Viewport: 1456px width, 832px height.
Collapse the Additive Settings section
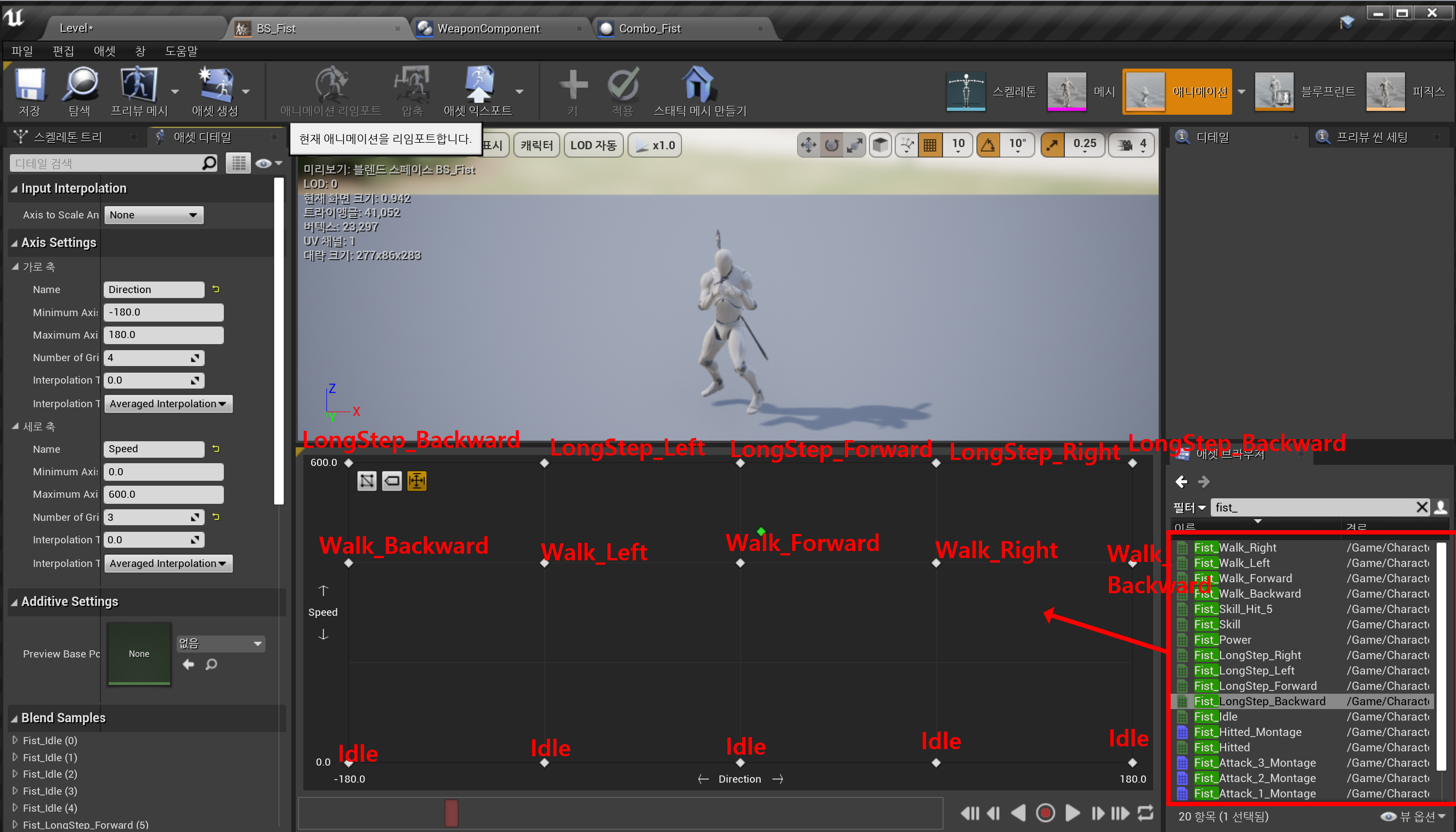(x=14, y=601)
